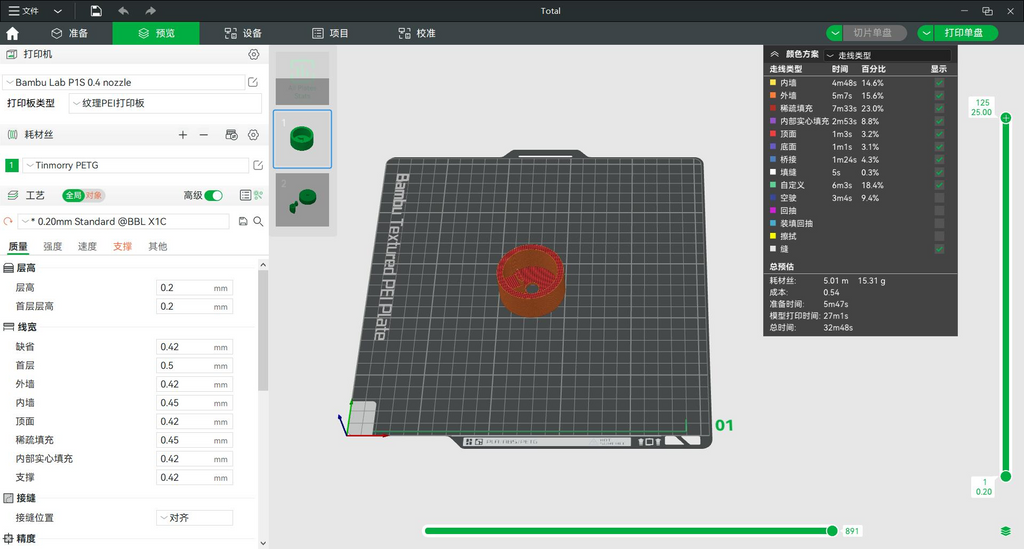Click layers icon at bottom right

point(1006,531)
